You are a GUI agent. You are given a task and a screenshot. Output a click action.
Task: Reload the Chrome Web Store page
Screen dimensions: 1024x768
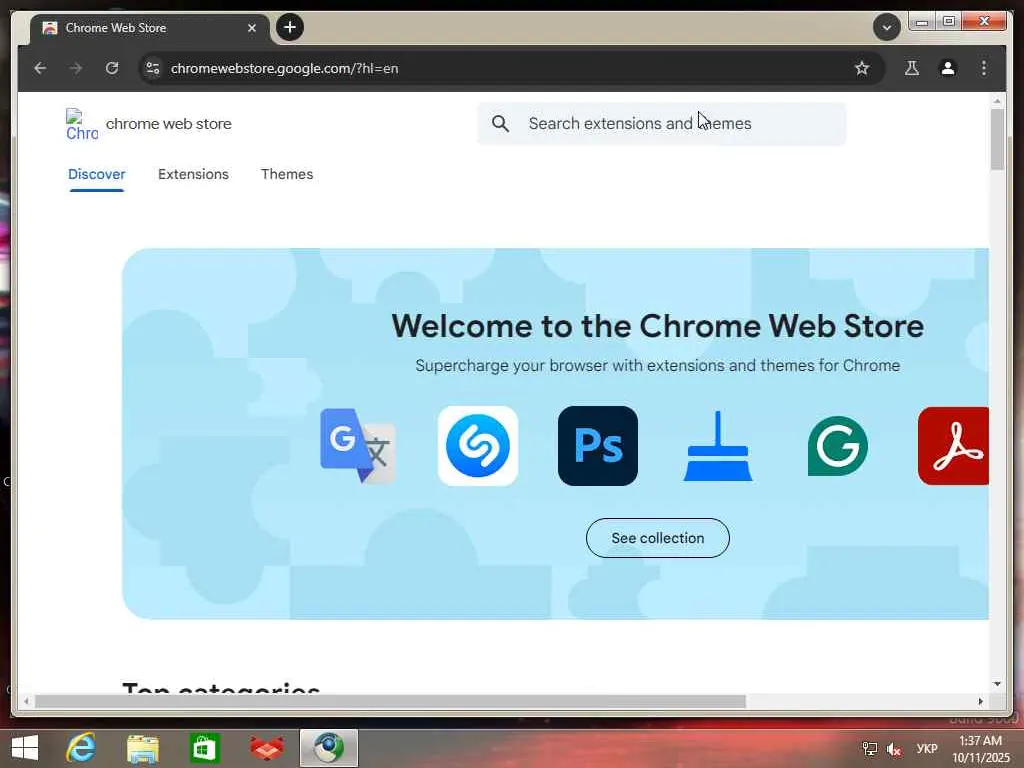coord(112,68)
